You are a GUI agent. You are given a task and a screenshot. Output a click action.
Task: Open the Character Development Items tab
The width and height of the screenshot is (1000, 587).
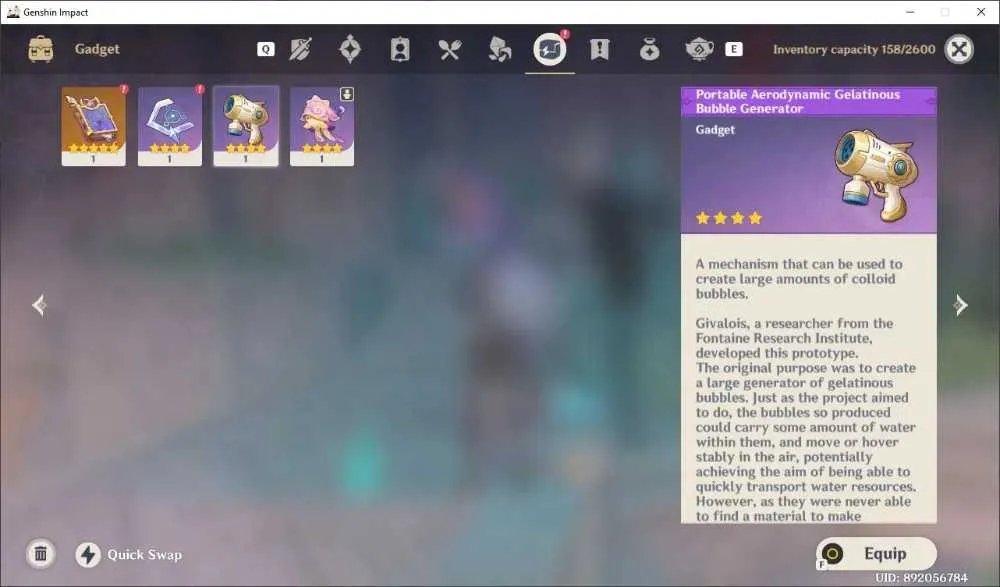pos(400,49)
